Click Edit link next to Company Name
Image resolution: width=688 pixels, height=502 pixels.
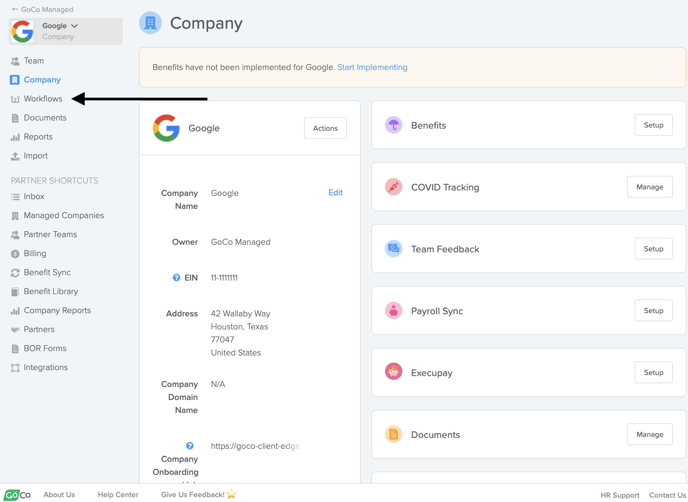pyautogui.click(x=335, y=193)
